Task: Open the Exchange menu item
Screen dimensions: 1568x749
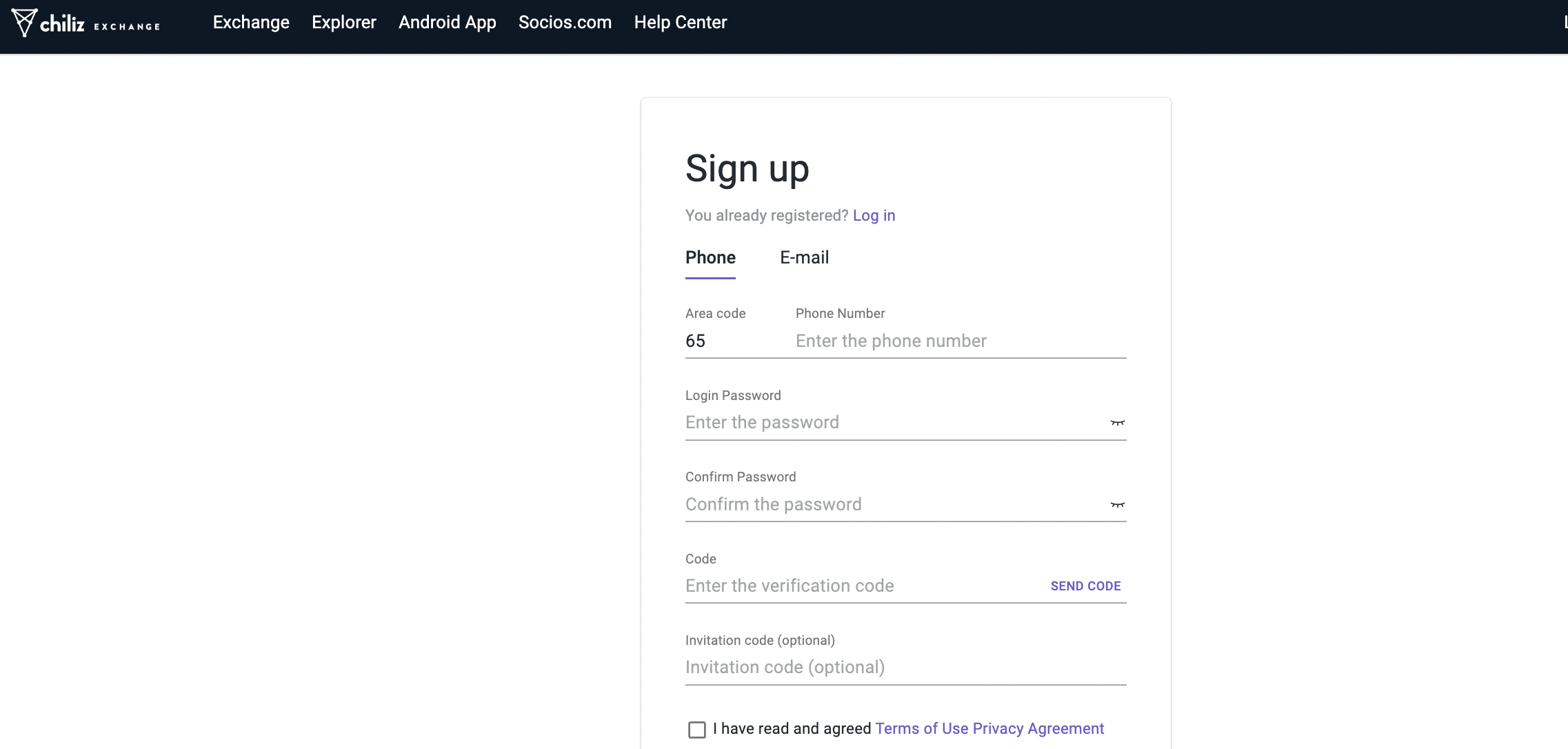Action: click(x=251, y=23)
